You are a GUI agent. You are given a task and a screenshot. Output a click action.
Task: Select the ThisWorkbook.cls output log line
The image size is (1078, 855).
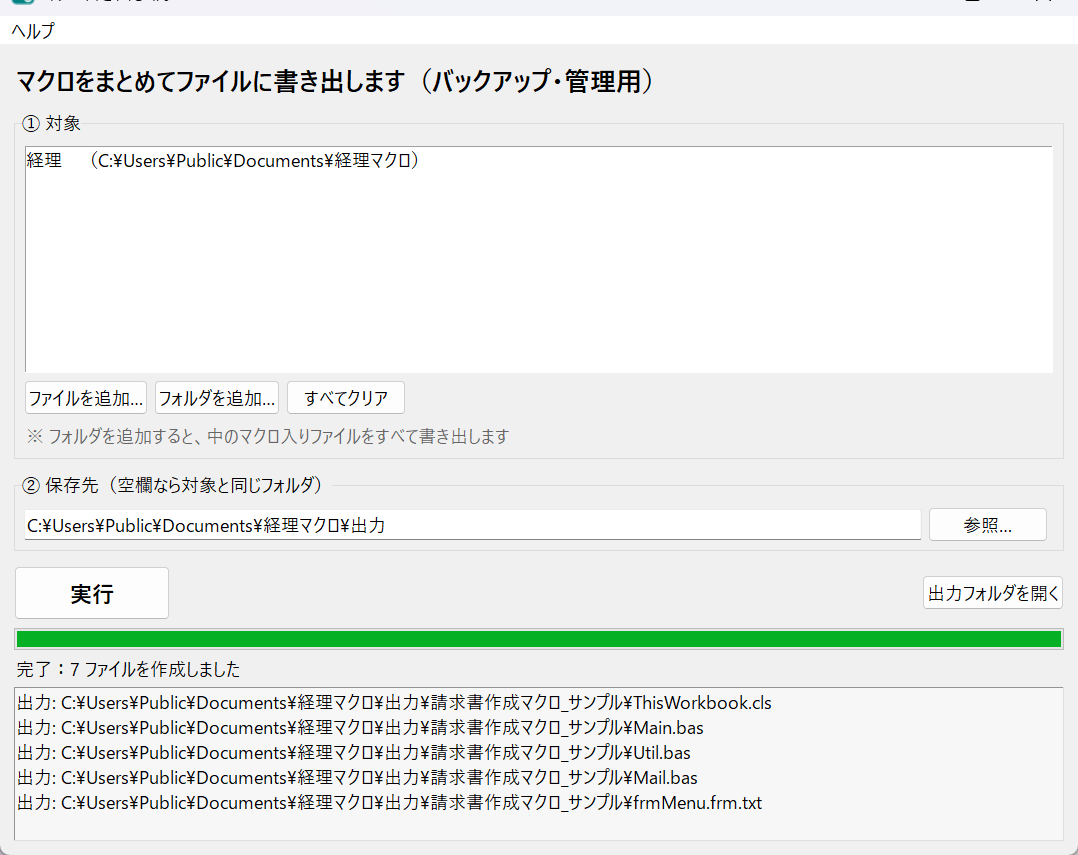395,703
